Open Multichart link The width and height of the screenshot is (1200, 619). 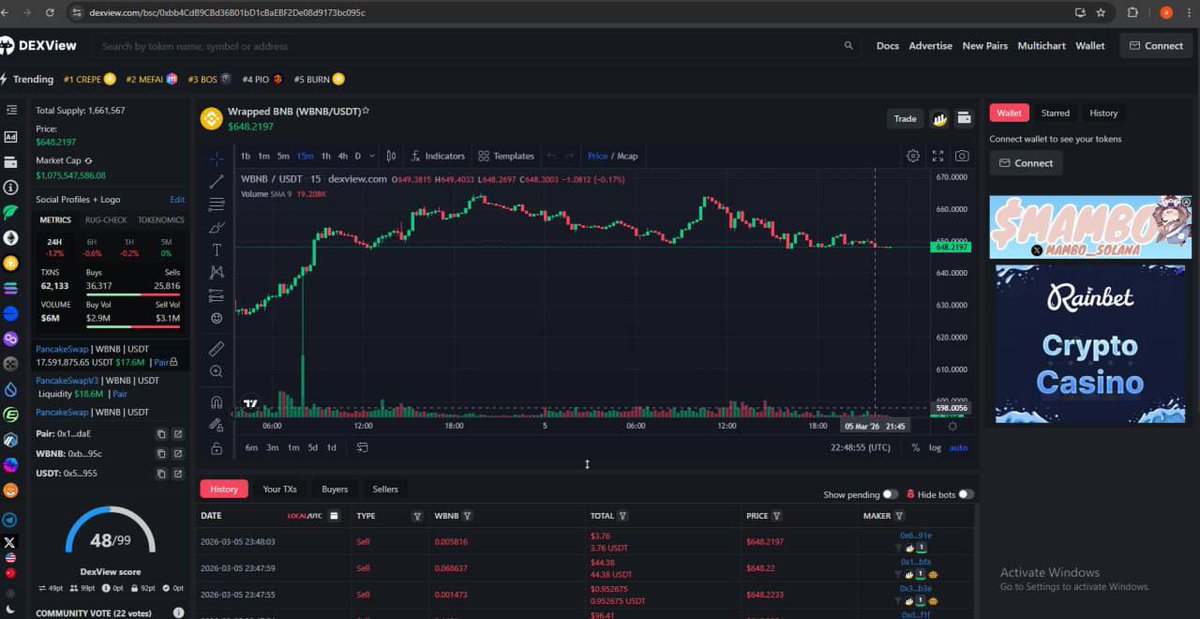[1041, 46]
